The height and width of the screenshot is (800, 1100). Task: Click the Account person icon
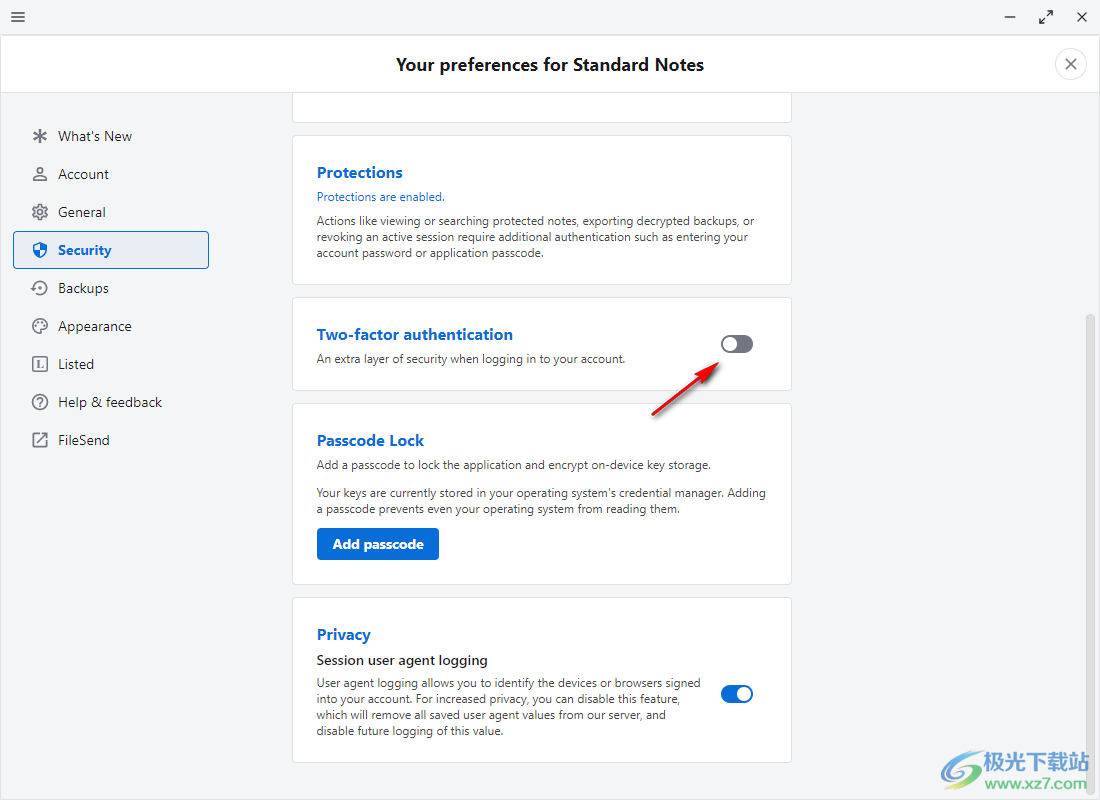click(x=40, y=174)
